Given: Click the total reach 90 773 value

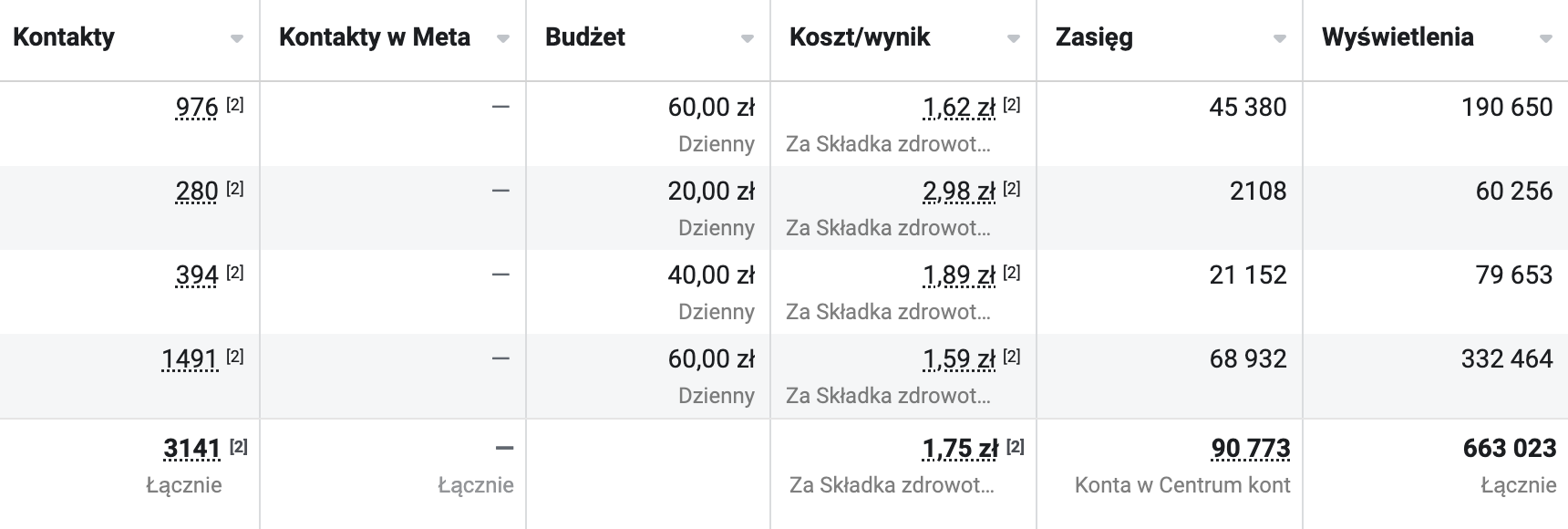Looking at the screenshot, I should click(x=1251, y=449).
